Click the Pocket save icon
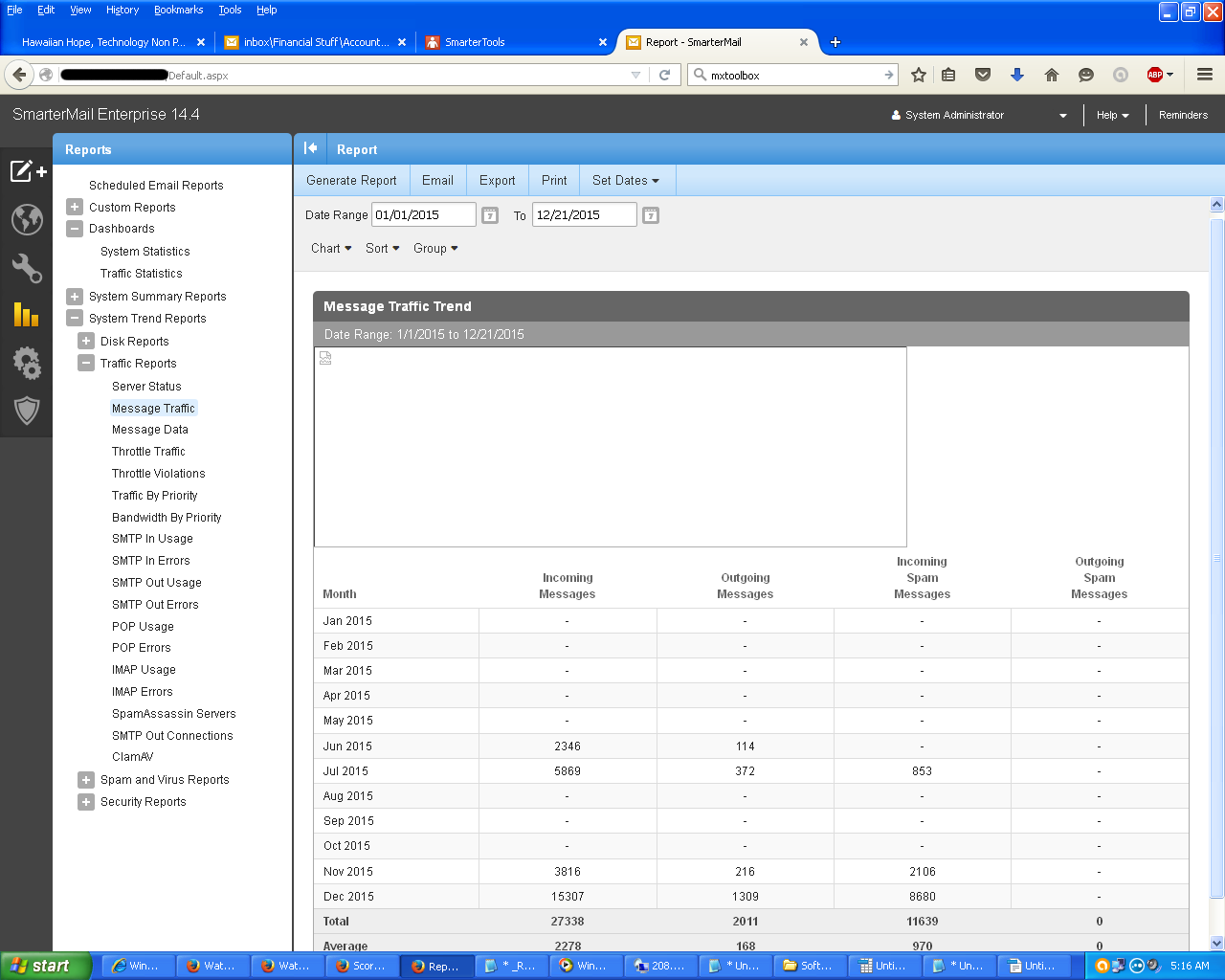1225x980 pixels. pos(983,75)
